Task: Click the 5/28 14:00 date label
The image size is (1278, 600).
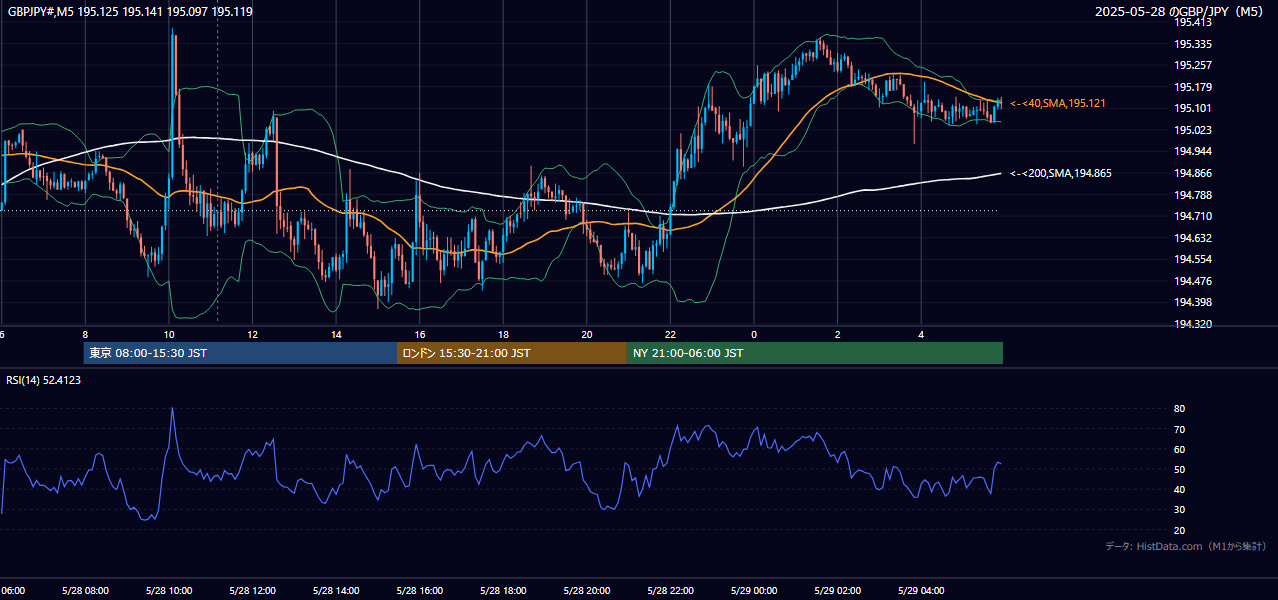Action: coord(336,591)
